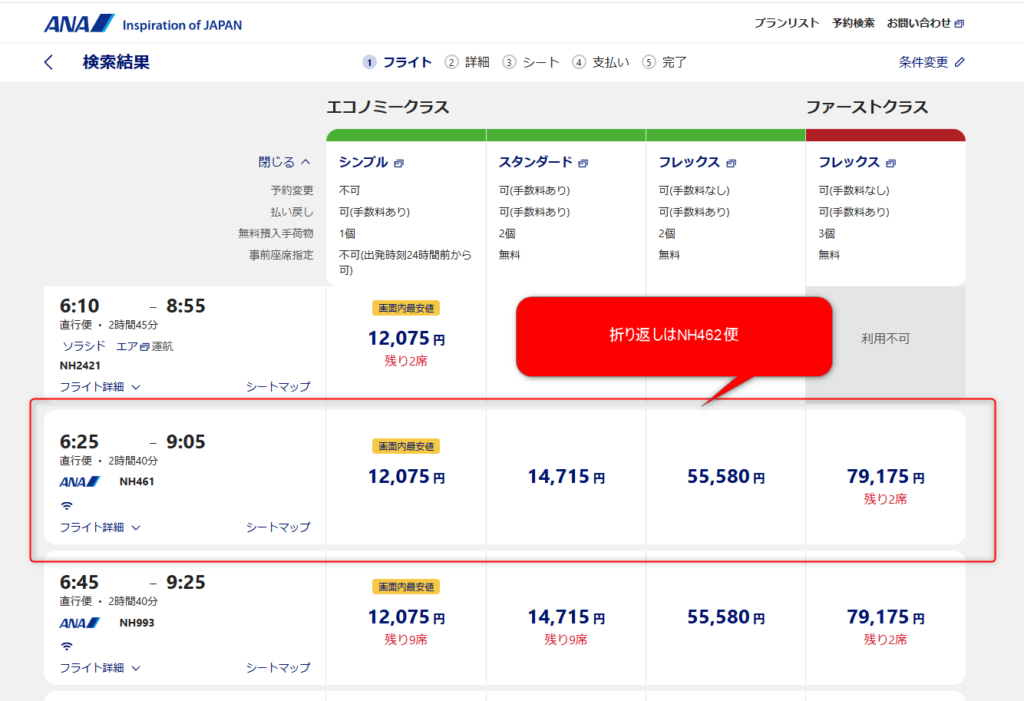Image resolution: width=1024 pixels, height=701 pixels.
Task: Open the info popup icon next to シンプル
Action: pos(398,163)
